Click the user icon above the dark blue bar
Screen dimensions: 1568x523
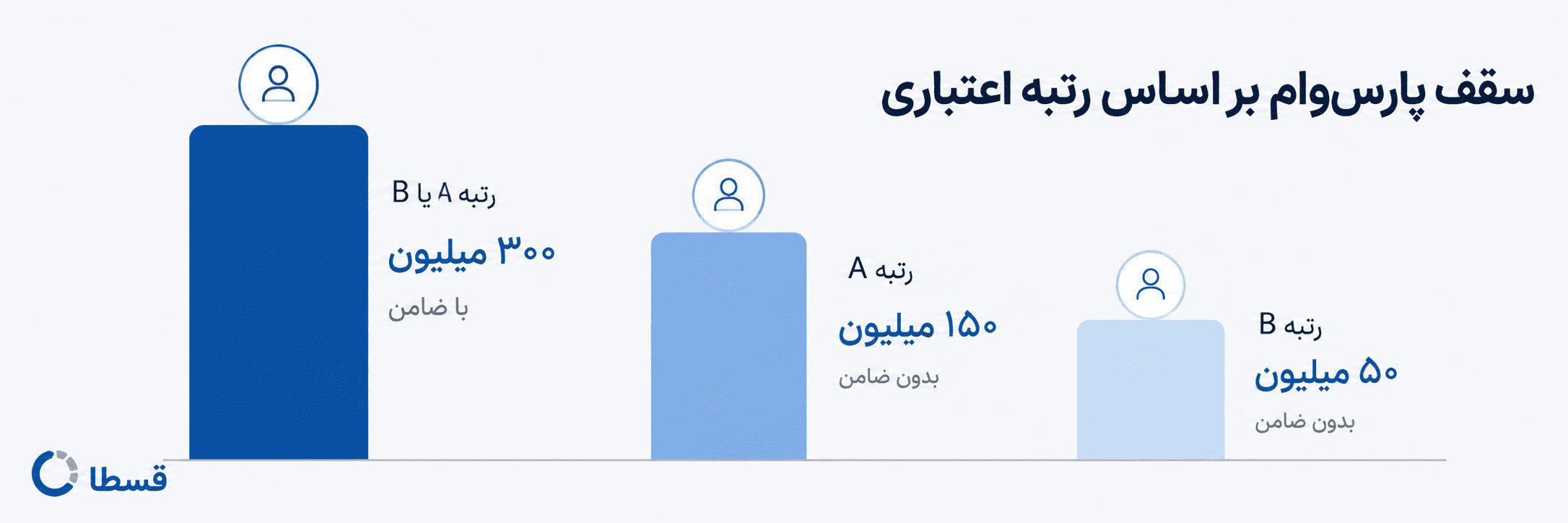(278, 85)
